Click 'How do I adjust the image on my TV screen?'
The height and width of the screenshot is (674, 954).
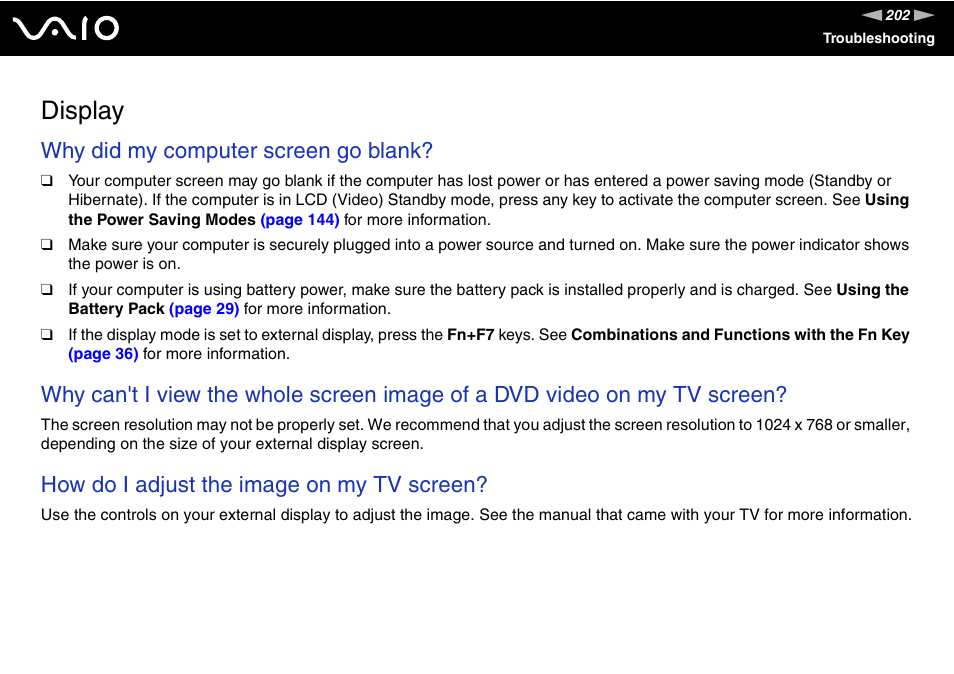pyautogui.click(x=264, y=485)
